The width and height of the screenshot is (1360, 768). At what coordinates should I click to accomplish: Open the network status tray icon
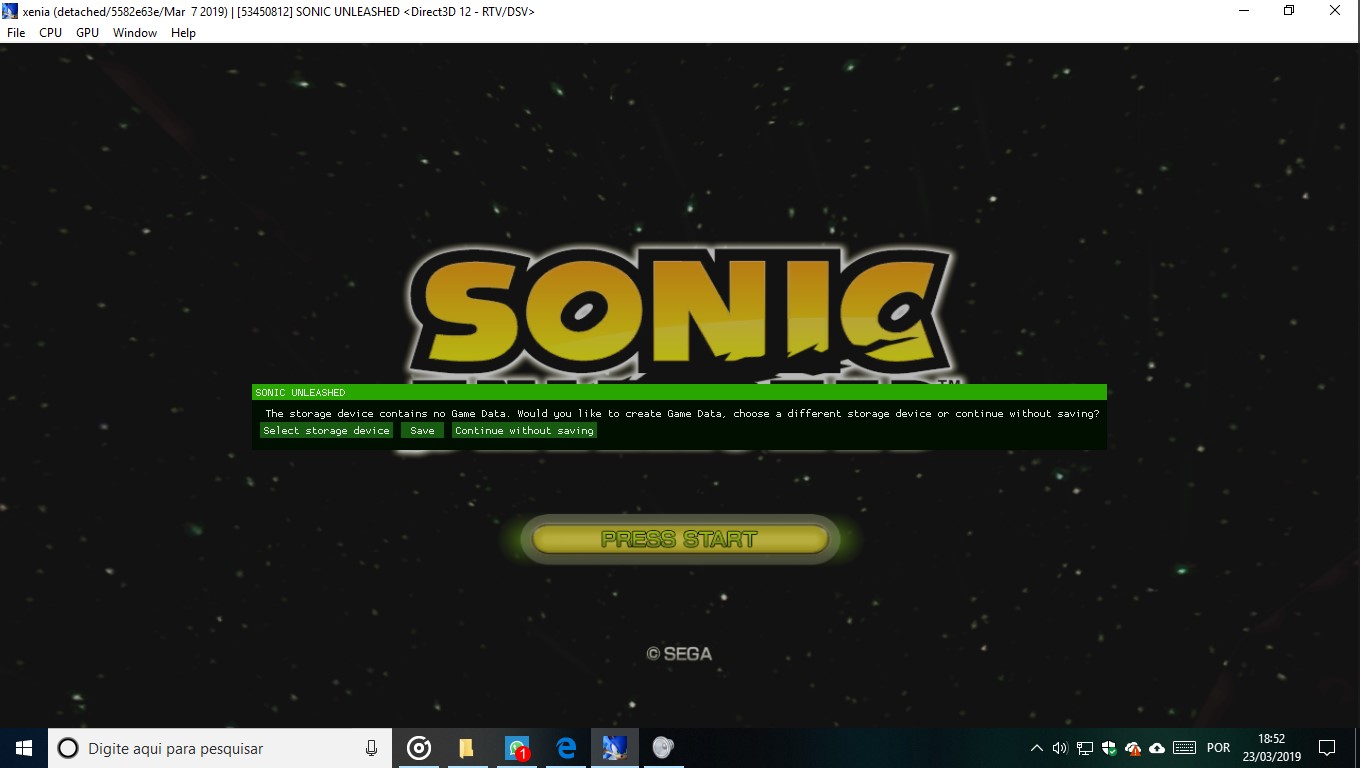pos(1085,748)
